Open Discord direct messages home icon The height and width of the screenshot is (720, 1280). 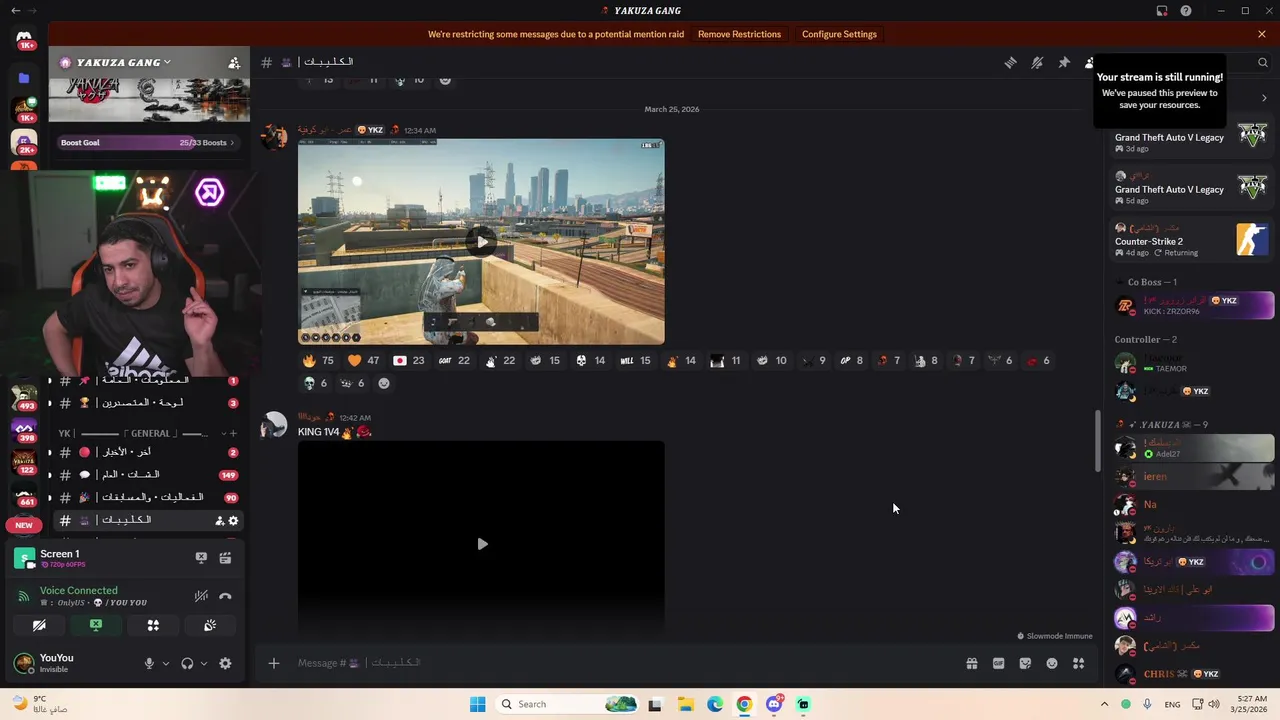click(x=24, y=39)
